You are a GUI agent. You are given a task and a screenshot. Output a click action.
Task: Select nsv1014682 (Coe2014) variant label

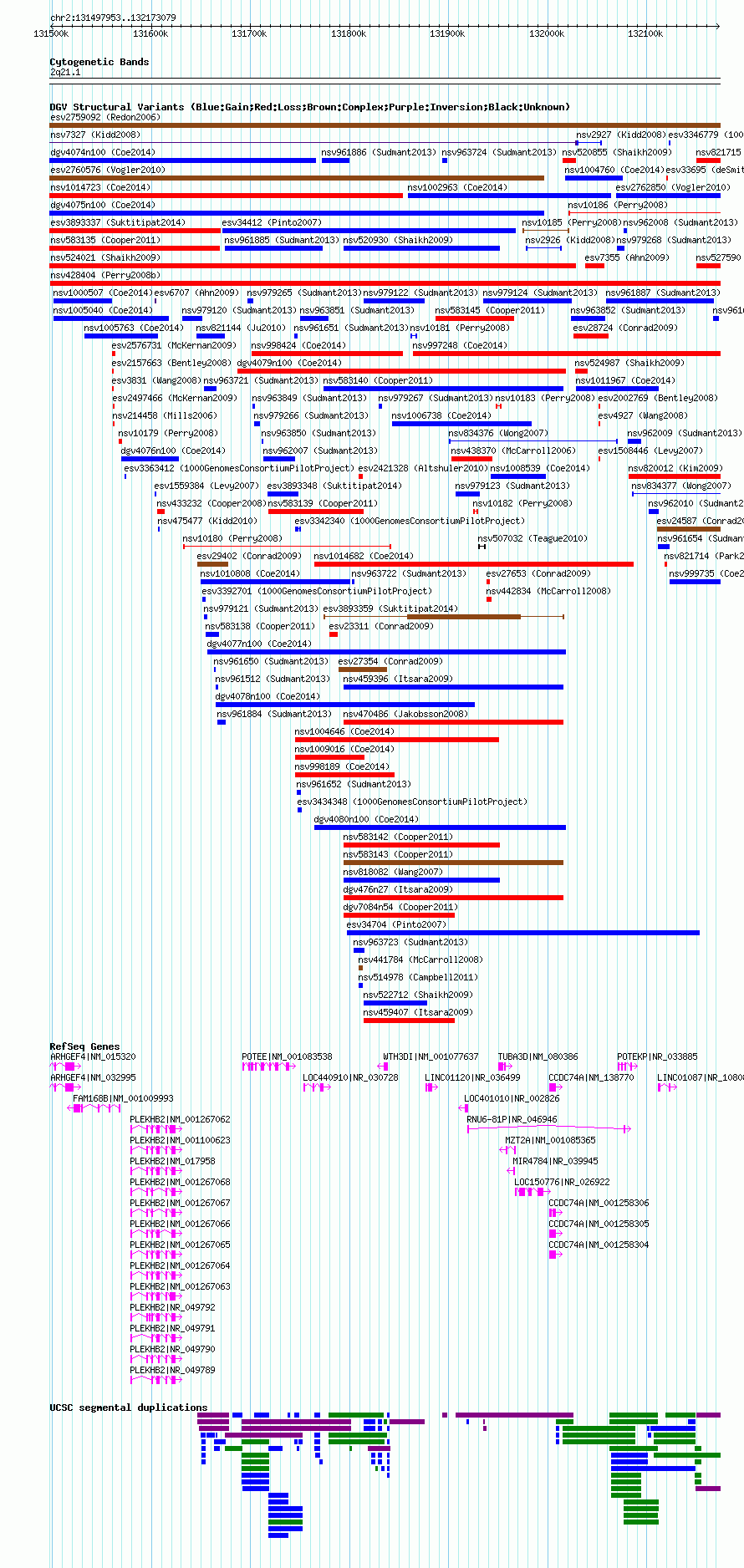[364, 556]
